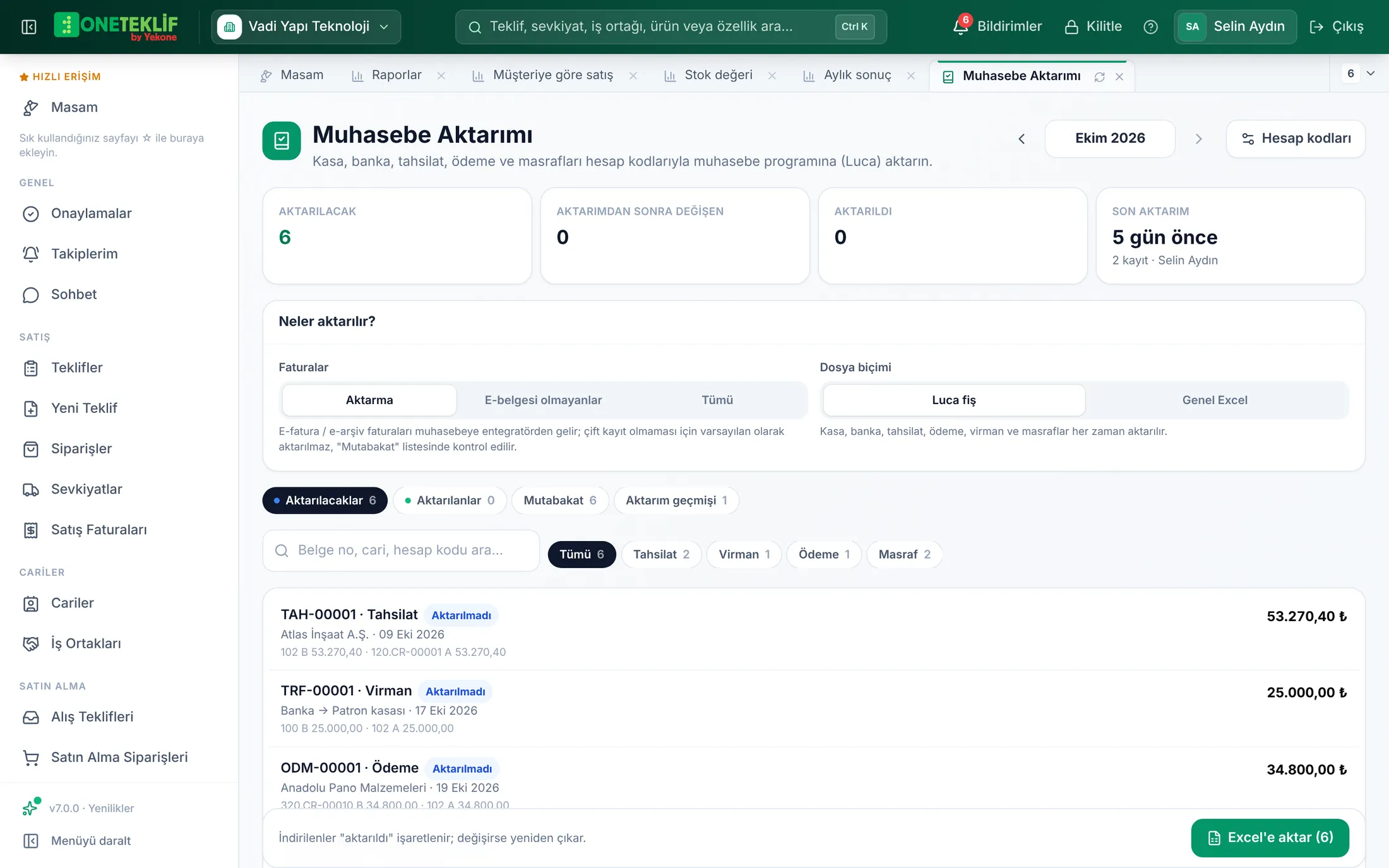Viewport: 1389px width, 868px height.
Task: Focus the Belge no, cari search field
Action: [x=401, y=550]
